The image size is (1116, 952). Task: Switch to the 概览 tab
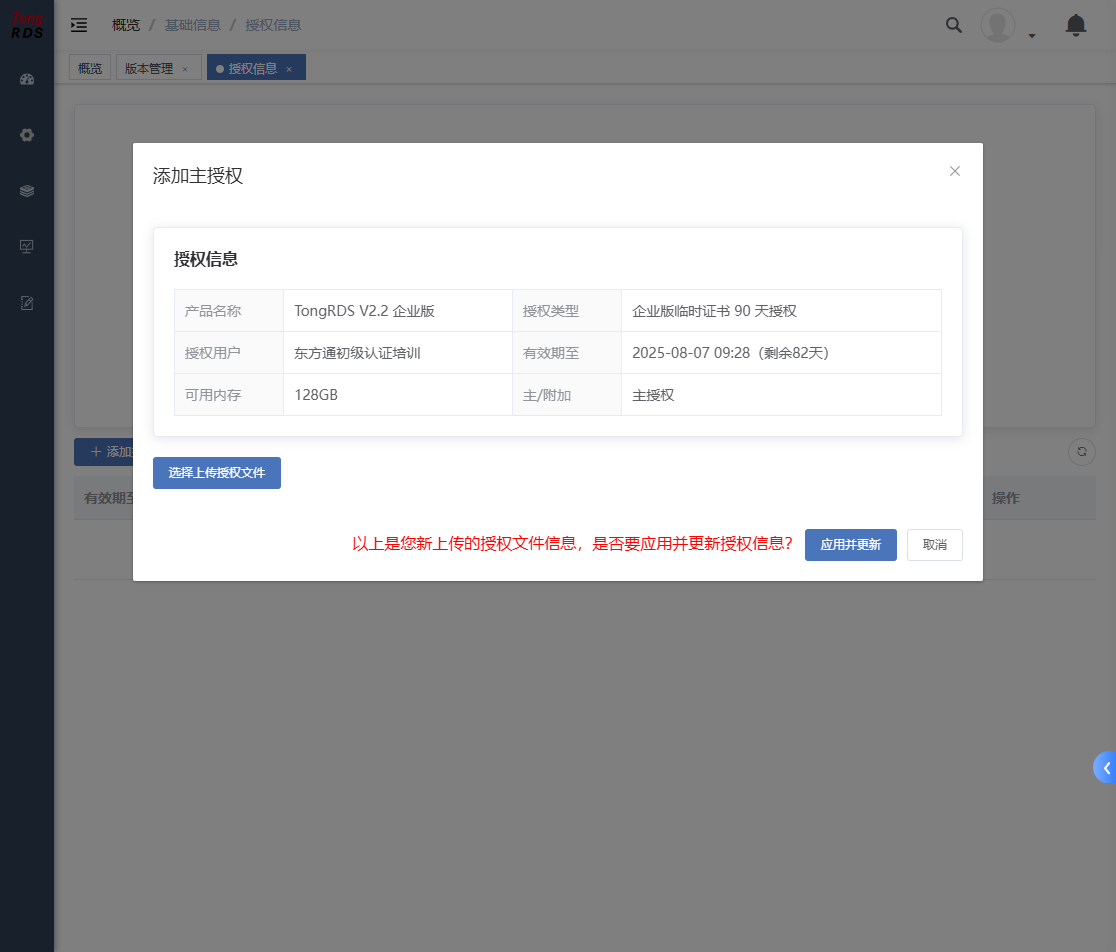tap(90, 68)
